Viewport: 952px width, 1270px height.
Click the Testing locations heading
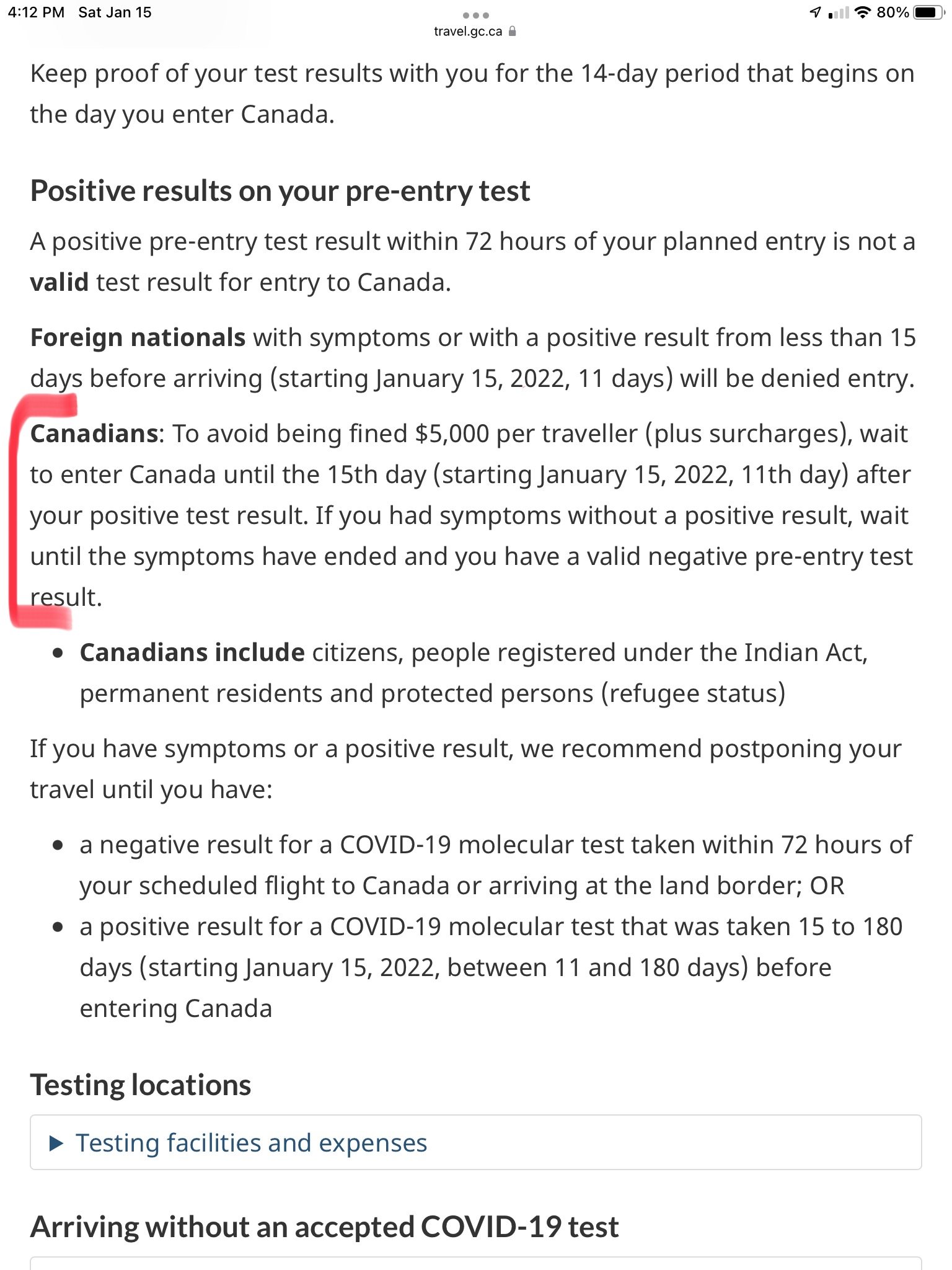click(141, 1085)
